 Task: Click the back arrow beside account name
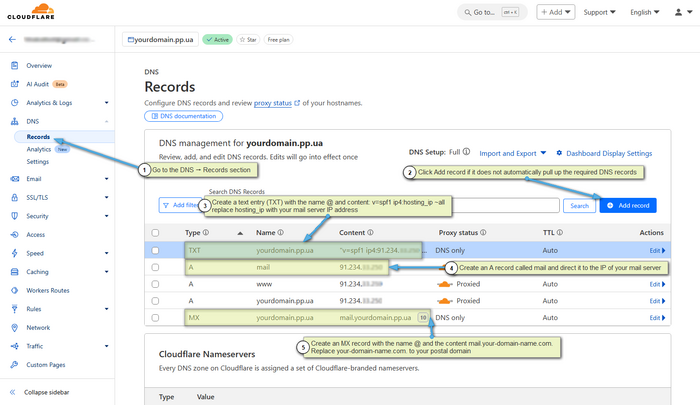tap(12, 39)
